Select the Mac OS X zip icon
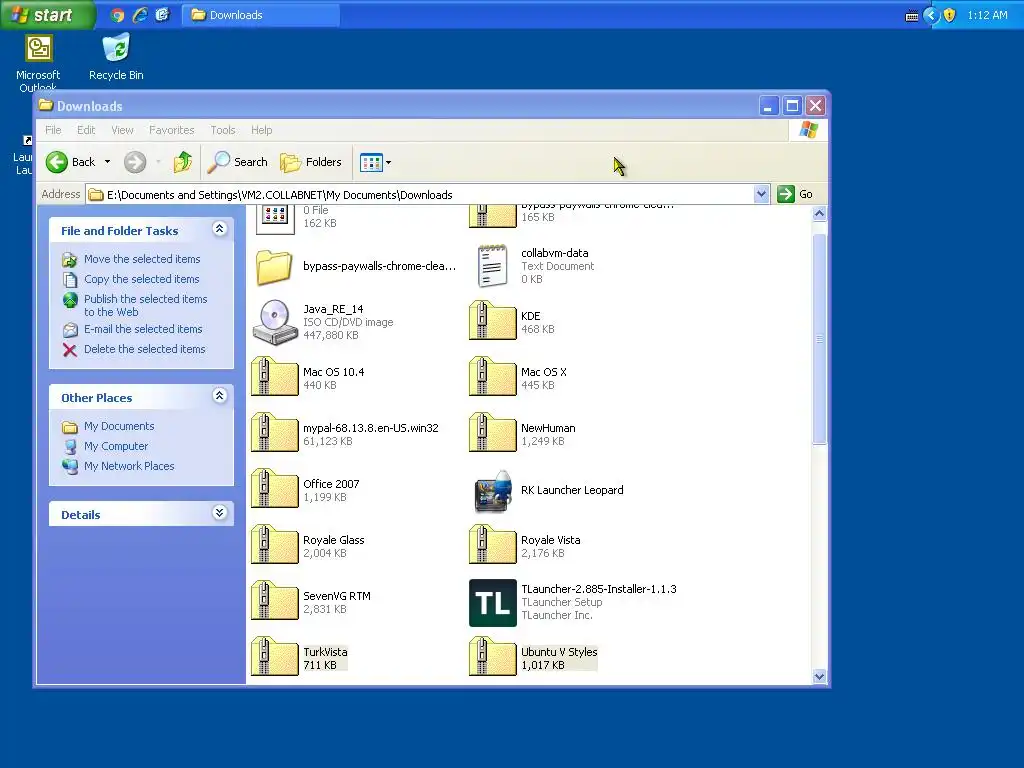Image resolution: width=1024 pixels, height=768 pixels. (x=492, y=377)
